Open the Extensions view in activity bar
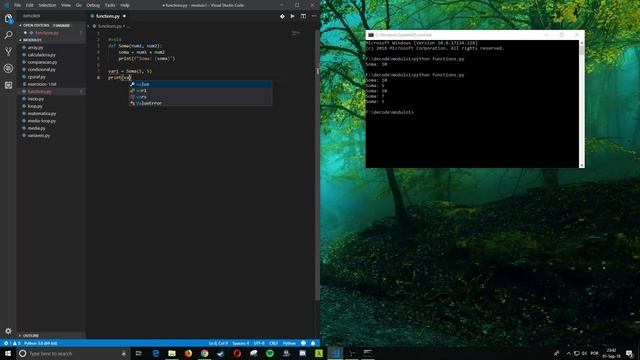 pos(8,85)
